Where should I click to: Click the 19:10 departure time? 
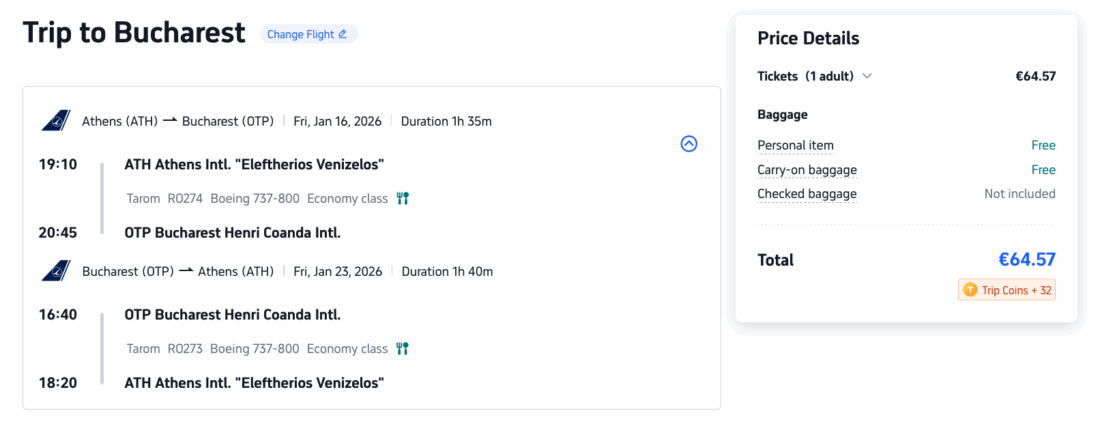[58, 164]
